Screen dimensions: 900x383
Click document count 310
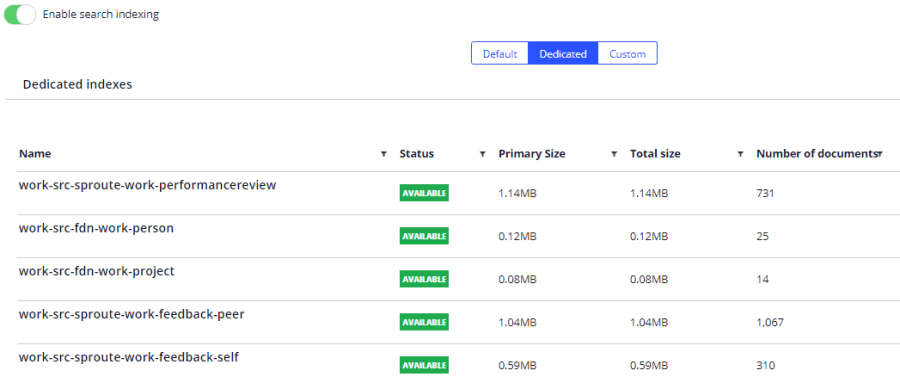[x=766, y=366]
